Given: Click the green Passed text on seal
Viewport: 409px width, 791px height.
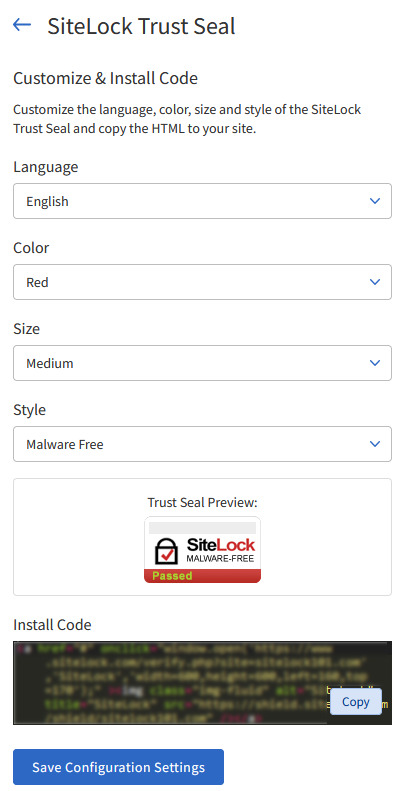Looking at the screenshot, I should pyautogui.click(x=172, y=576).
